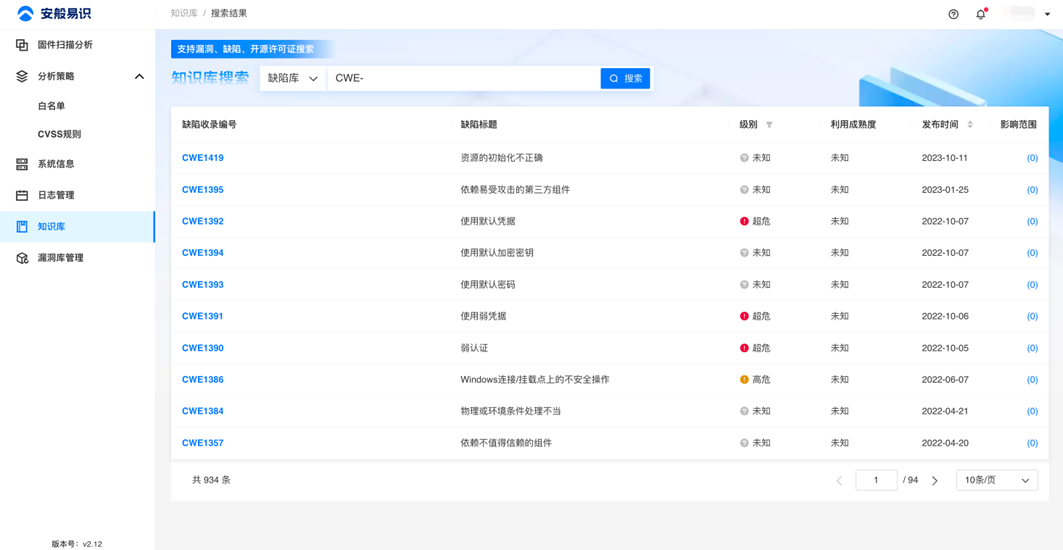Open the 10条/页 page size dropdown

click(x=996, y=480)
